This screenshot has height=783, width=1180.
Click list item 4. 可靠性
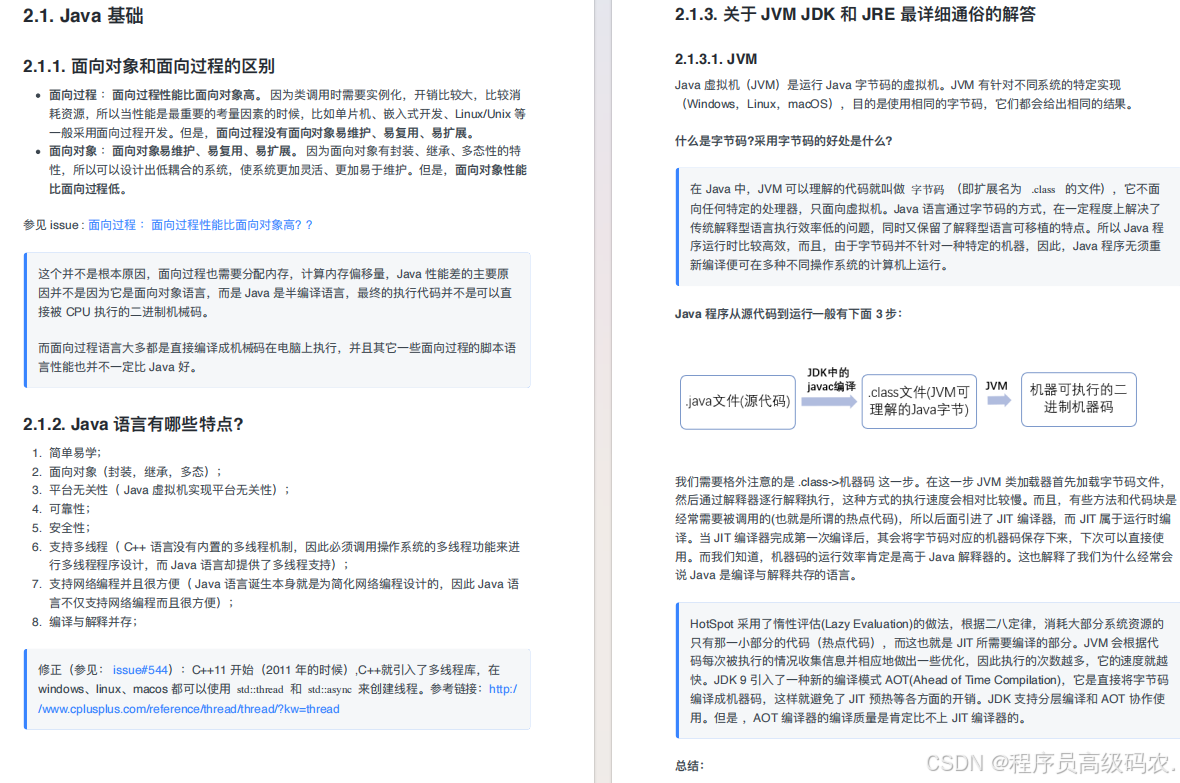[x=60, y=509]
